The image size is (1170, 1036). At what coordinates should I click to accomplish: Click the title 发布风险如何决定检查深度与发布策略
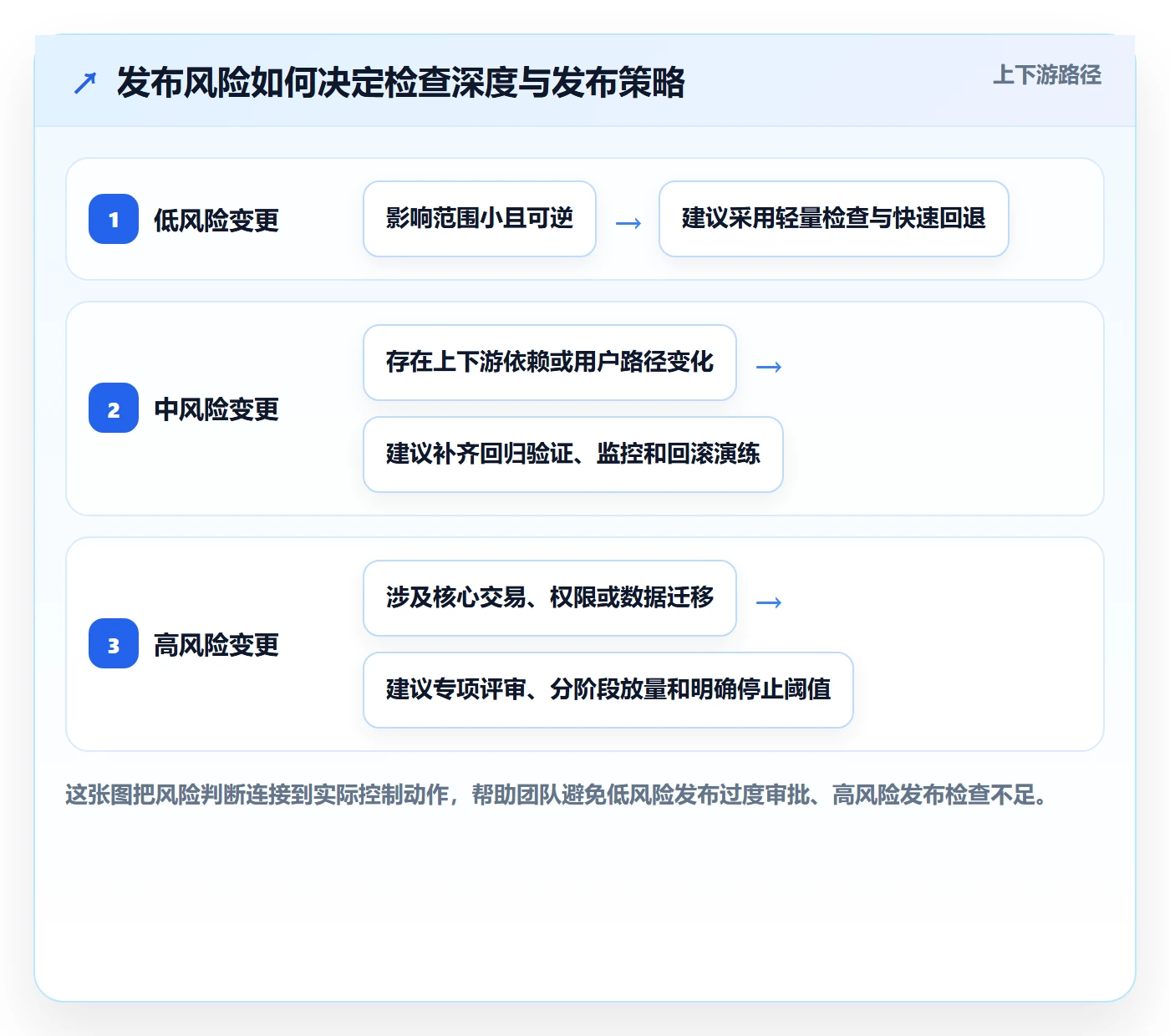coord(401,83)
